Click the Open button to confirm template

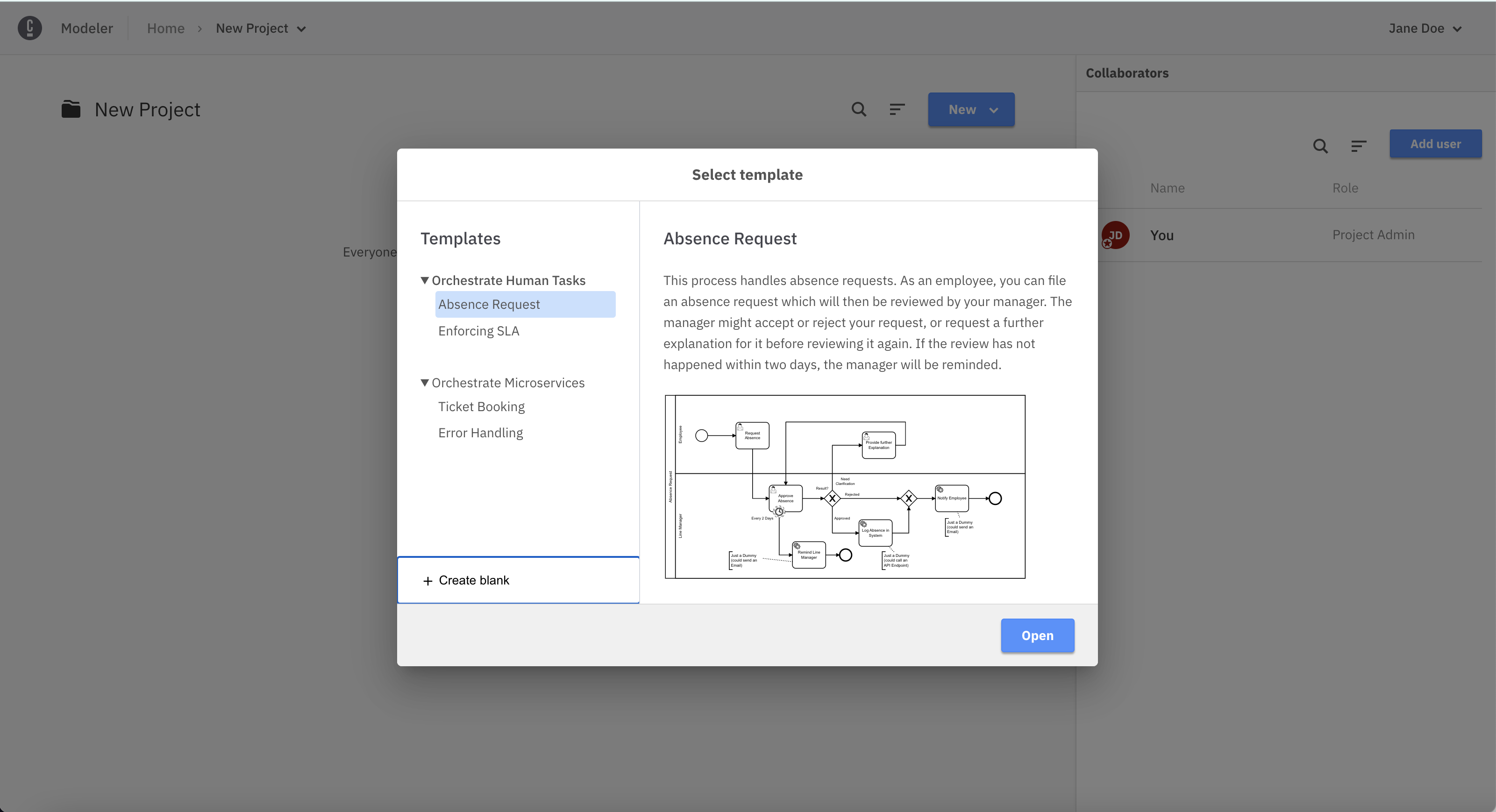[1038, 635]
